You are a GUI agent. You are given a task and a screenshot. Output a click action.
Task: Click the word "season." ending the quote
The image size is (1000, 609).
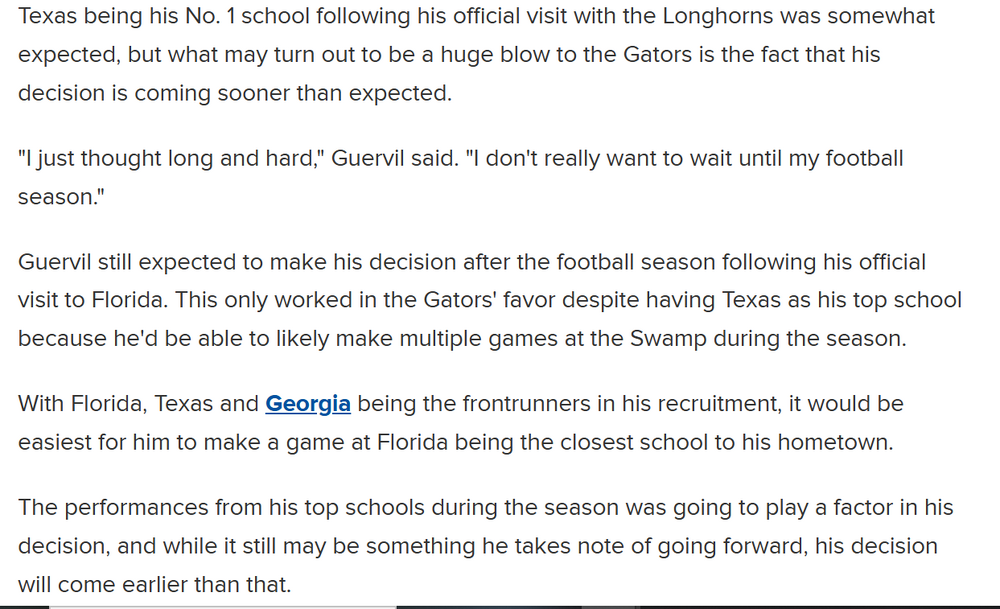tap(62, 197)
